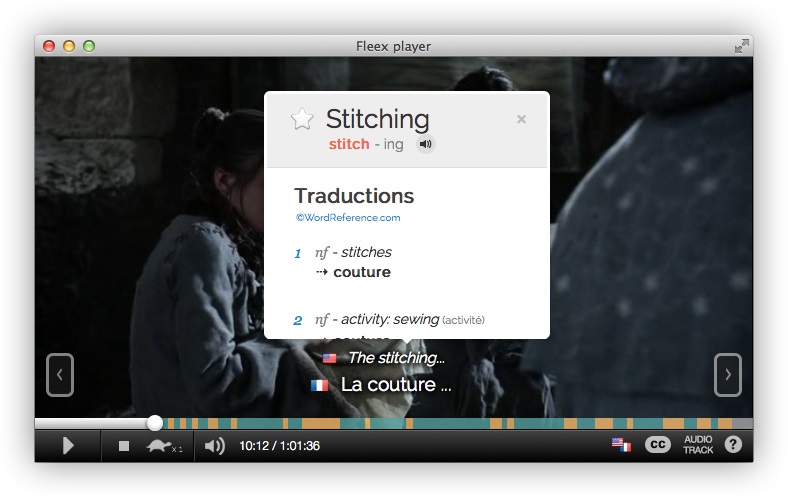Screen dimensions: 788x497
Task: Play pronunciation audio for stitch
Action: coord(425,144)
